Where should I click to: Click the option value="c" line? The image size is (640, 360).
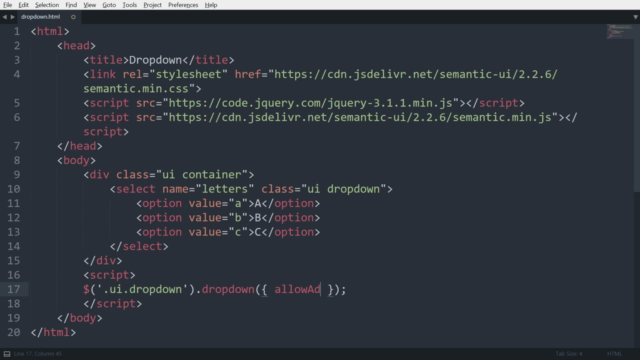tap(228, 232)
